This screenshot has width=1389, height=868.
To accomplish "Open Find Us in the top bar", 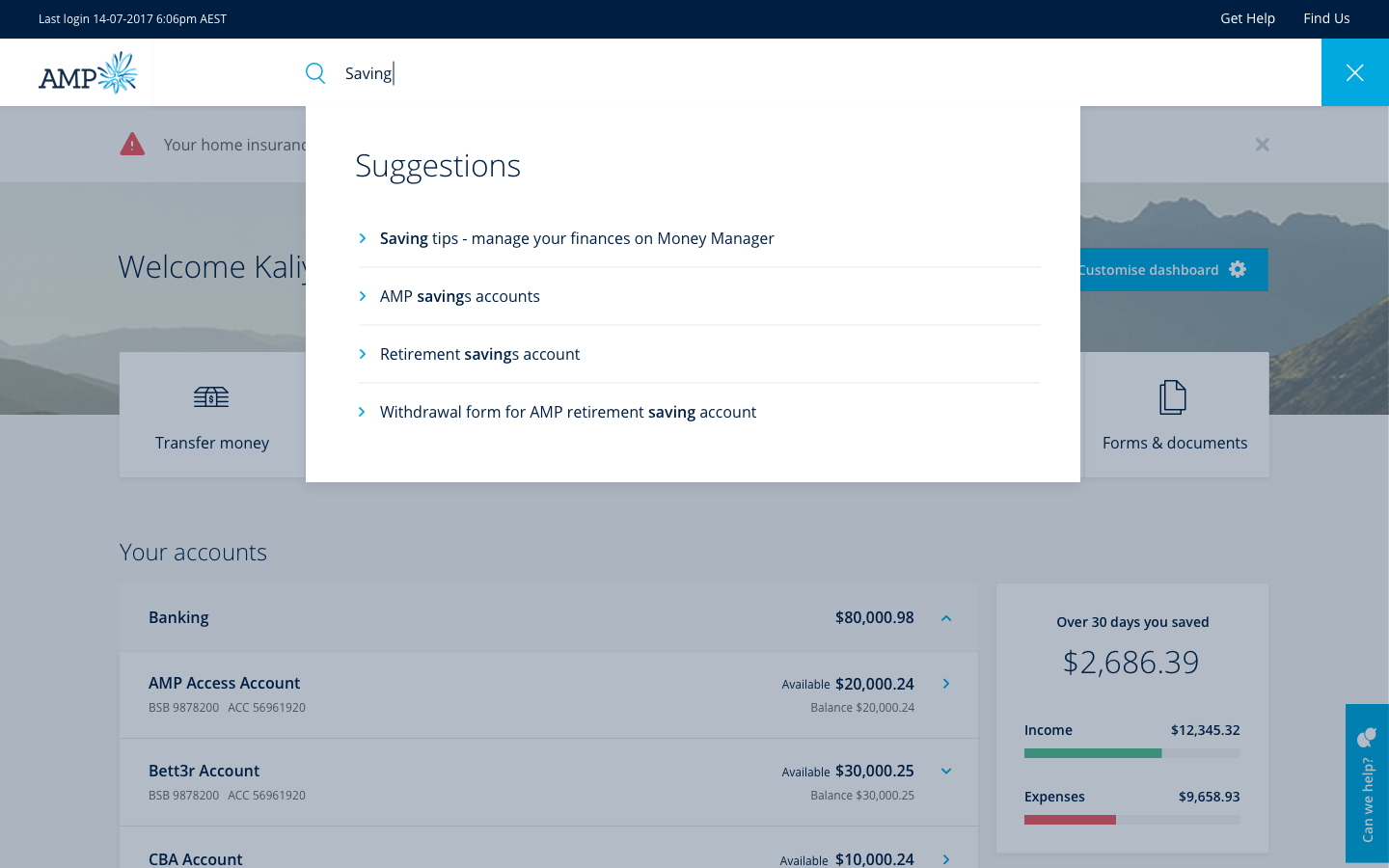I will [1326, 18].
